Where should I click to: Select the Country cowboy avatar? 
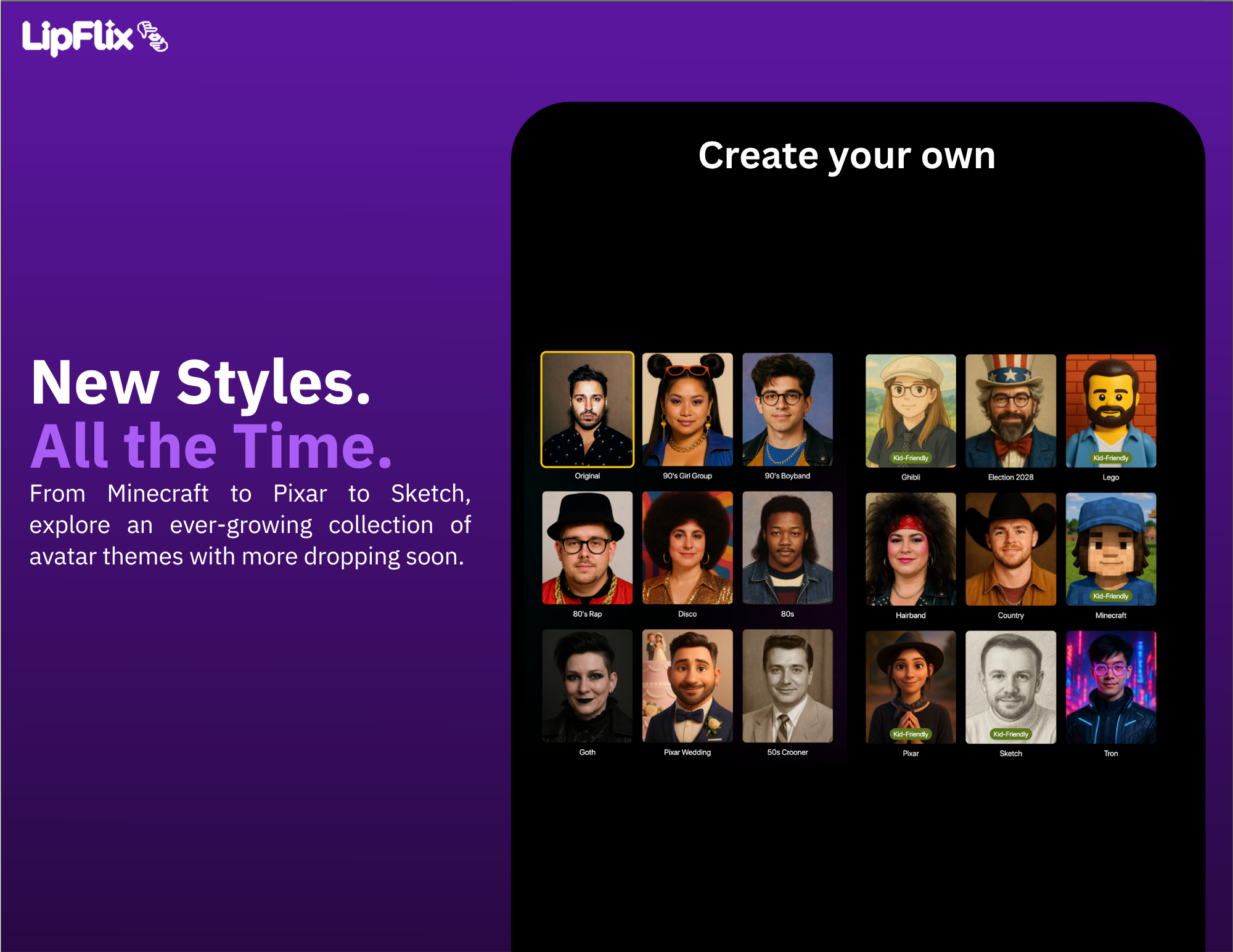(x=1010, y=549)
